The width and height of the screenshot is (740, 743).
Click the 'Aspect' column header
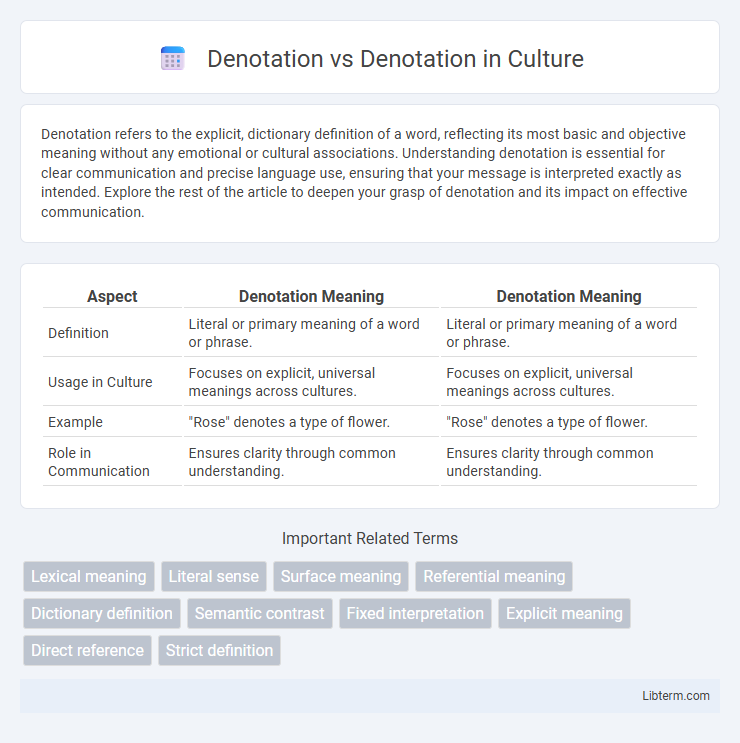tap(112, 296)
